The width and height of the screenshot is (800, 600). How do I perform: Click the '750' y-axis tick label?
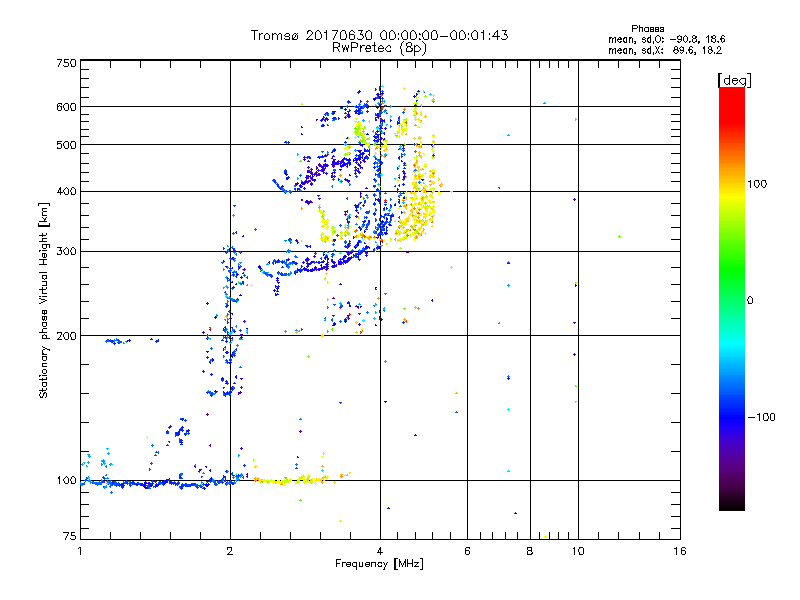point(66,63)
